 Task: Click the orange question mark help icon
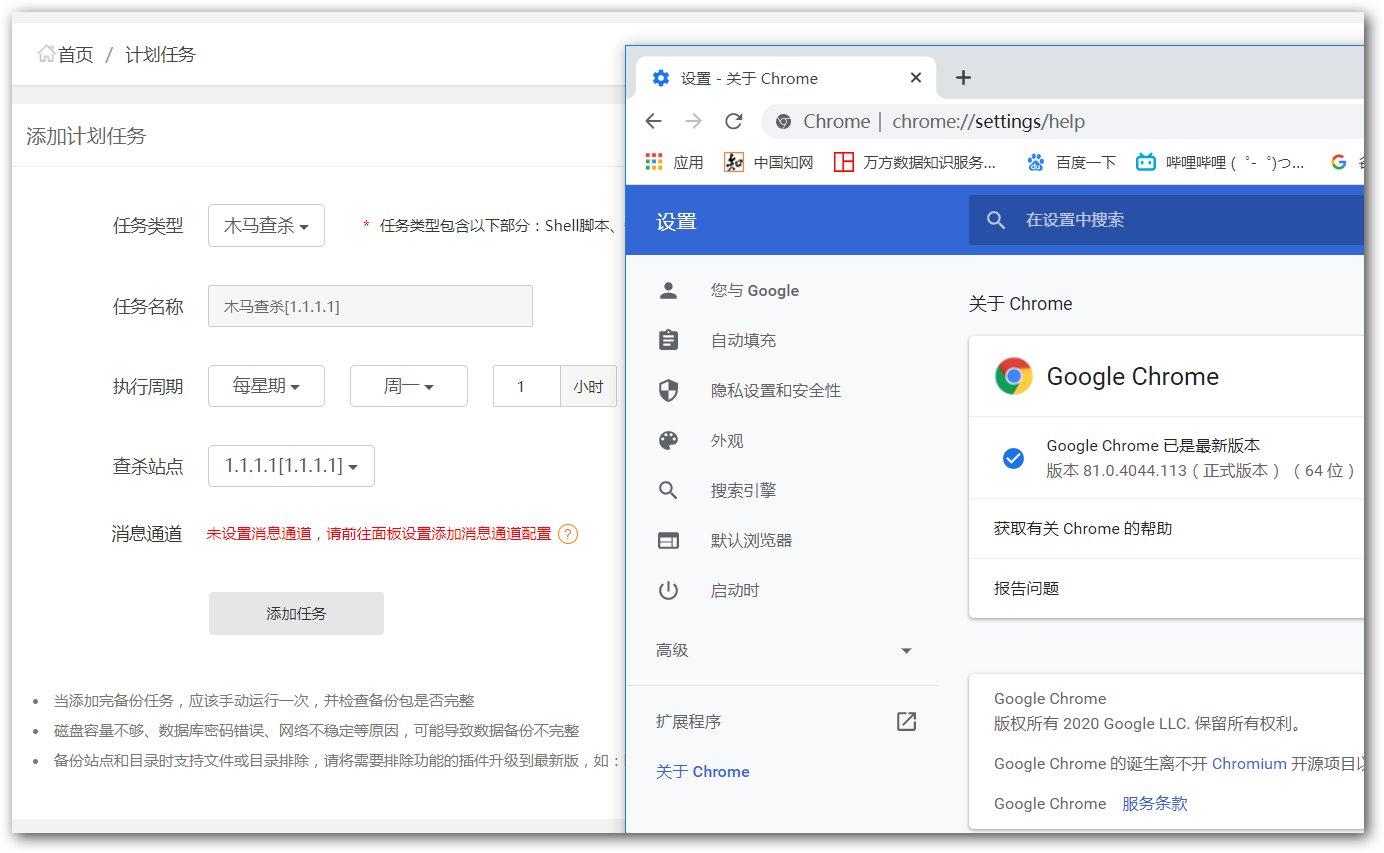click(568, 534)
